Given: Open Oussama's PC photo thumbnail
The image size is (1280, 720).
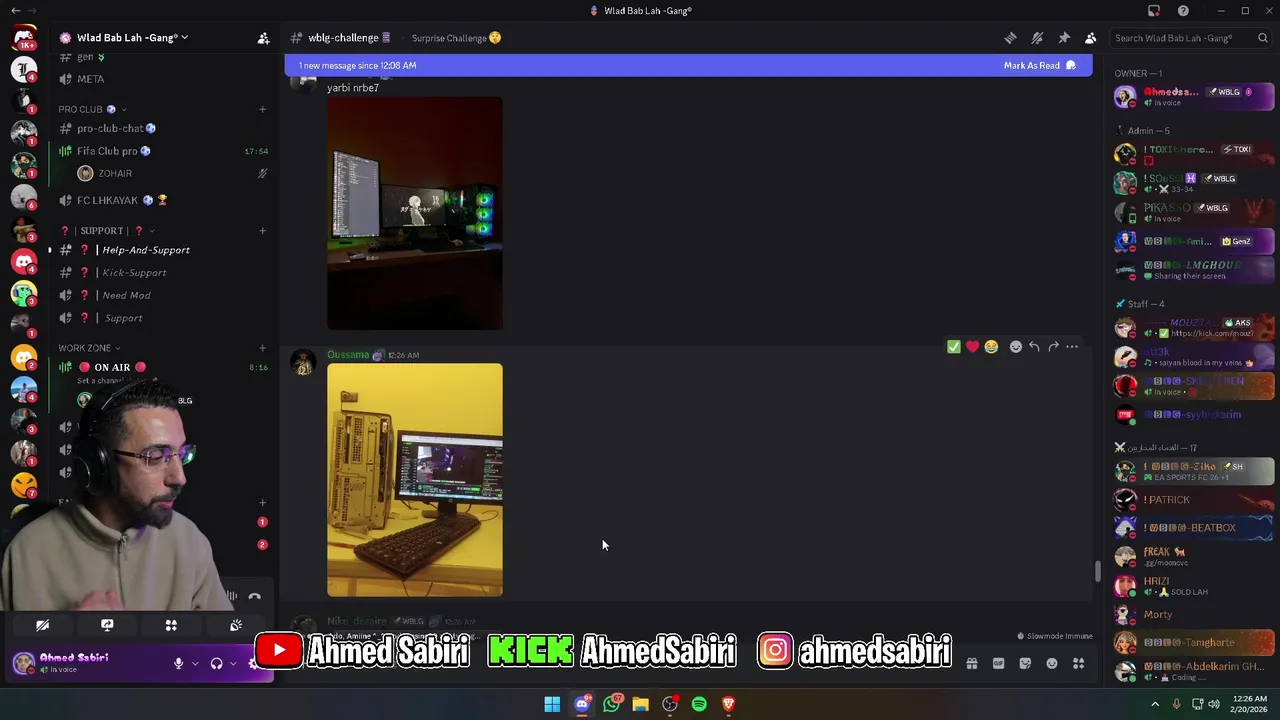Looking at the screenshot, I should point(415,480).
